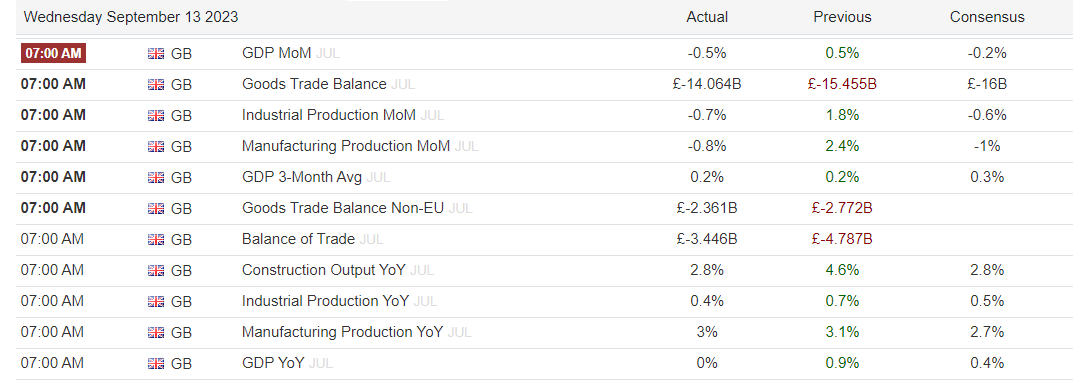Click the Actual column header
Image resolution: width=1073 pixels, height=380 pixels.
pos(707,17)
